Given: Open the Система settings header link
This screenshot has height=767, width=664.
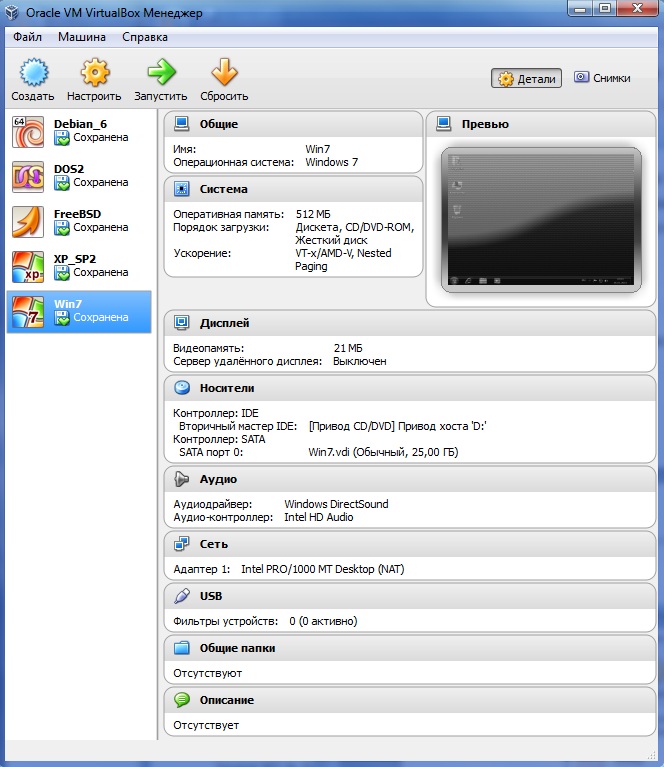Looking at the screenshot, I should 224,189.
